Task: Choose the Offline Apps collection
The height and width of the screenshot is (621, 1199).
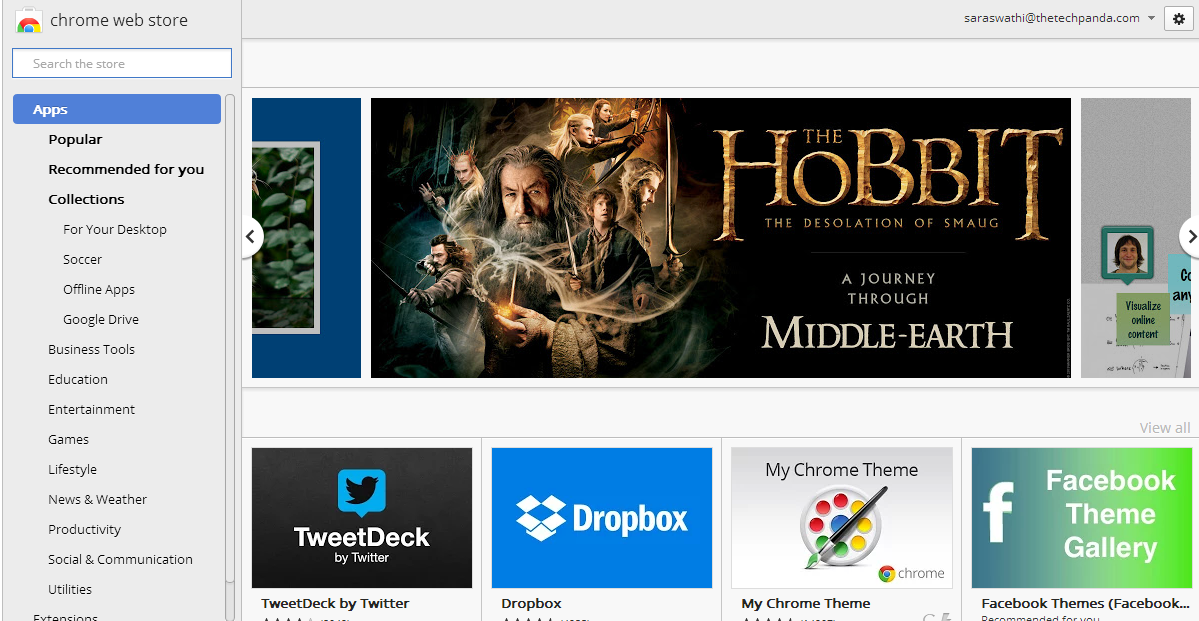Action: (99, 289)
